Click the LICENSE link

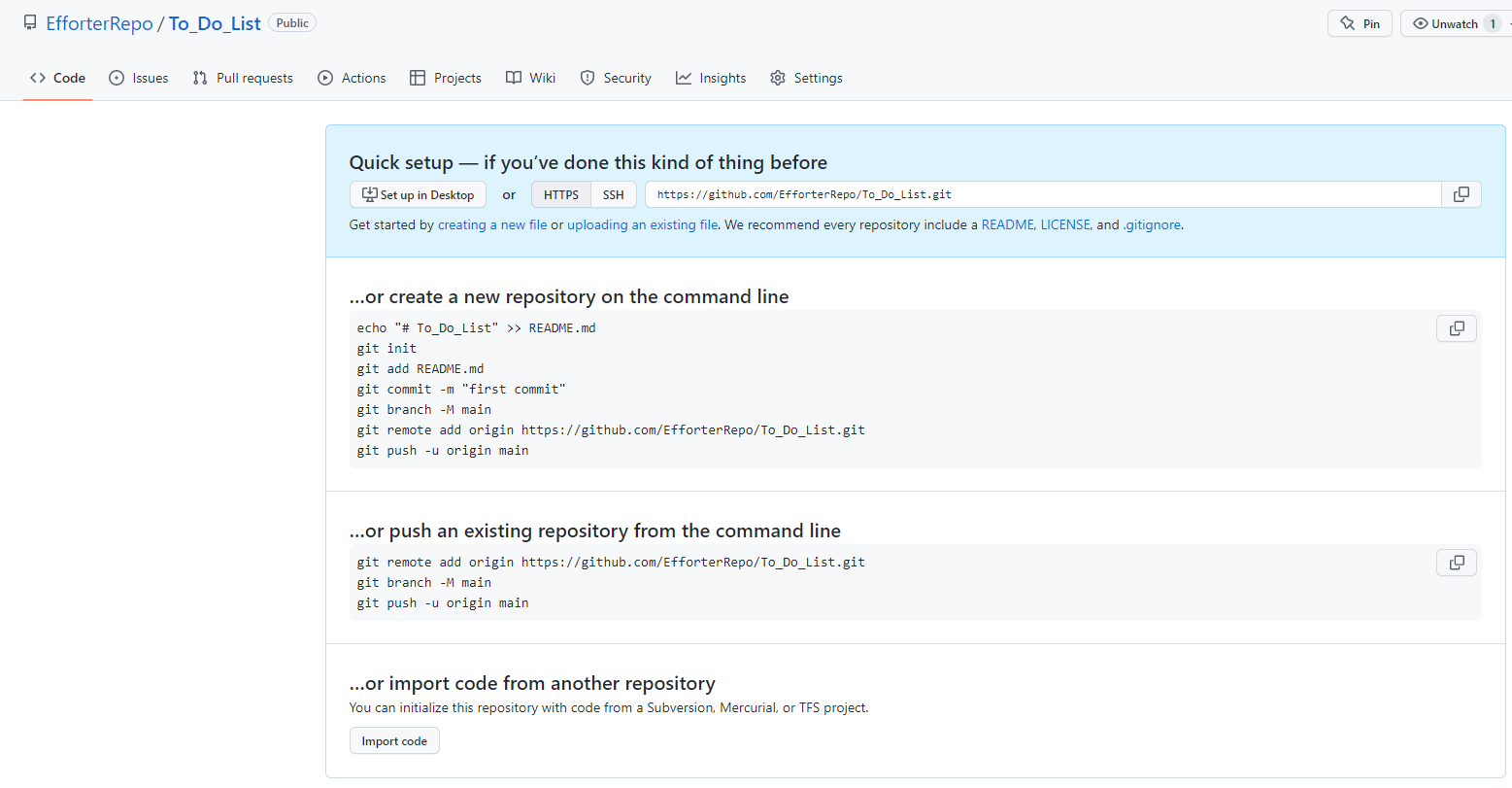coord(1065,224)
